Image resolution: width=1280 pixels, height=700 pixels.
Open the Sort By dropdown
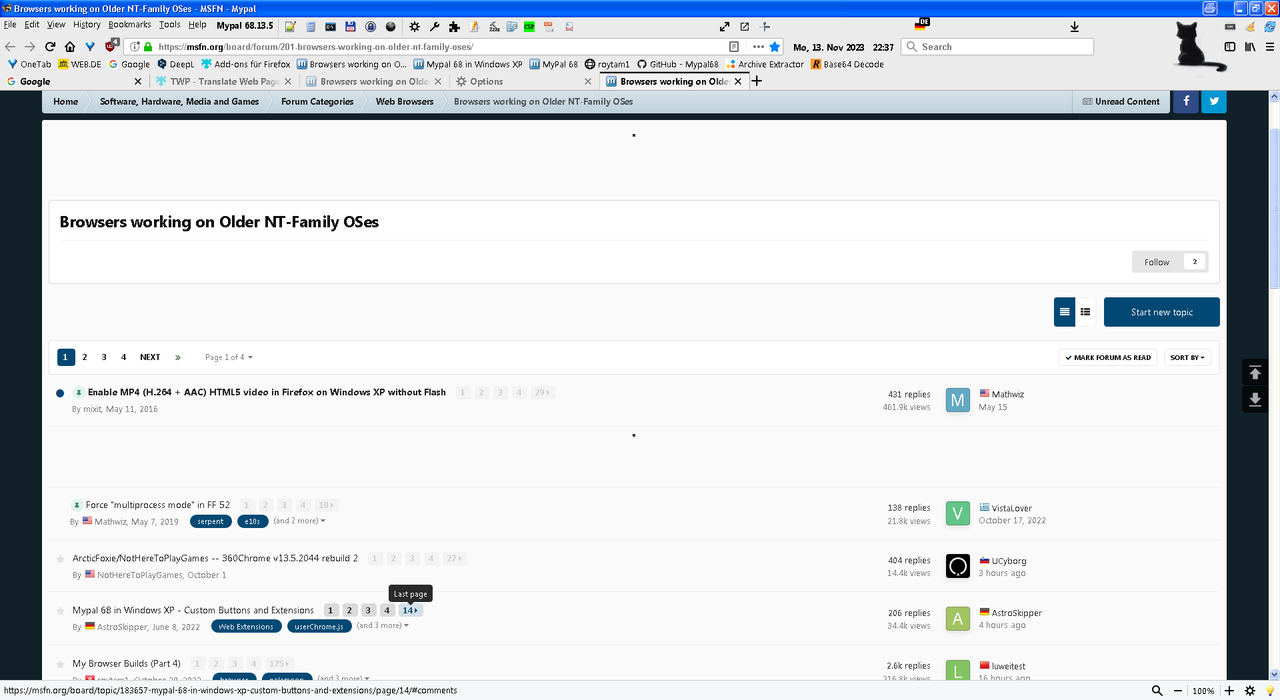tap(1187, 357)
